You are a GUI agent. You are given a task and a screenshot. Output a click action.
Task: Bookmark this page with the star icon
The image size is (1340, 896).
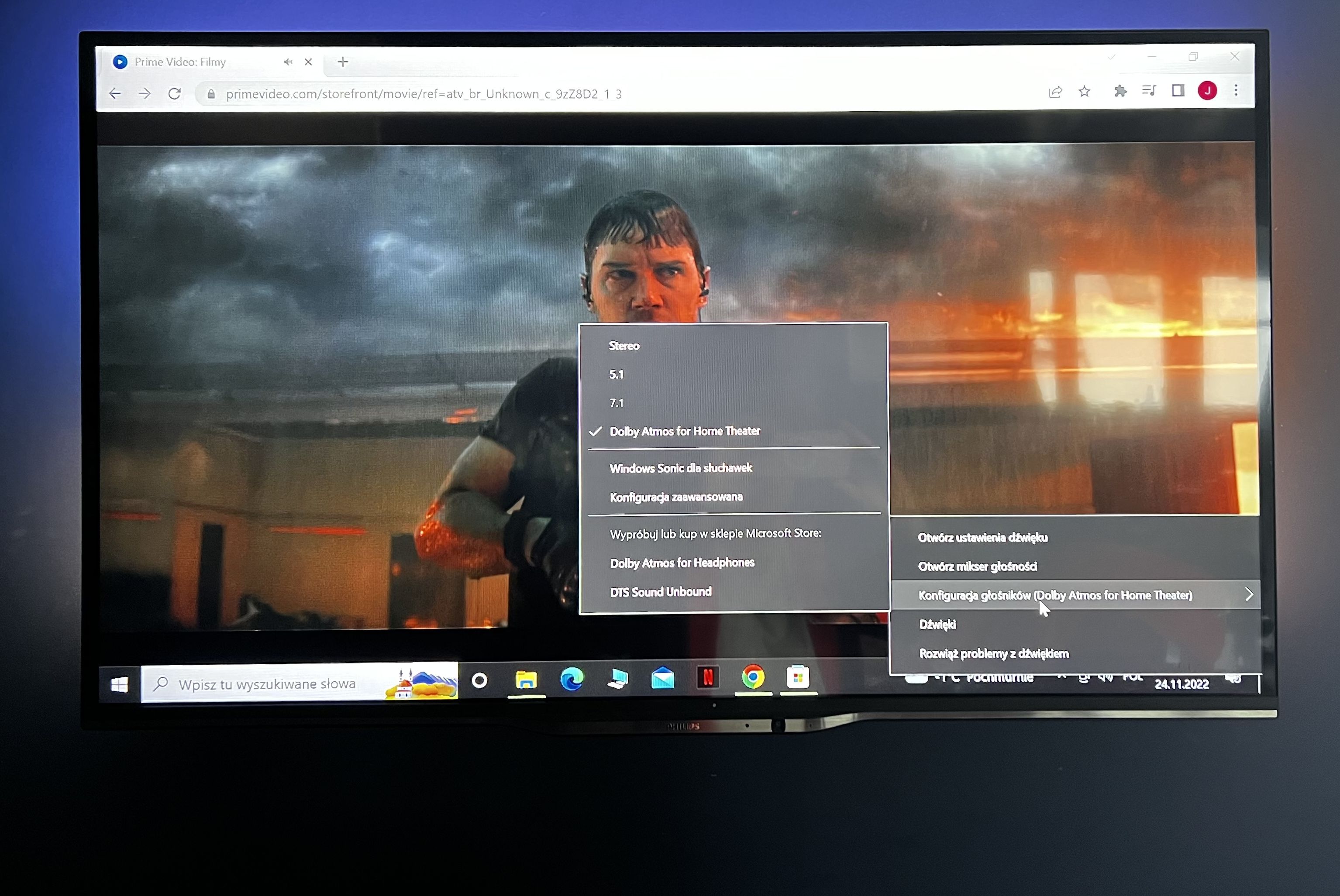1085,91
